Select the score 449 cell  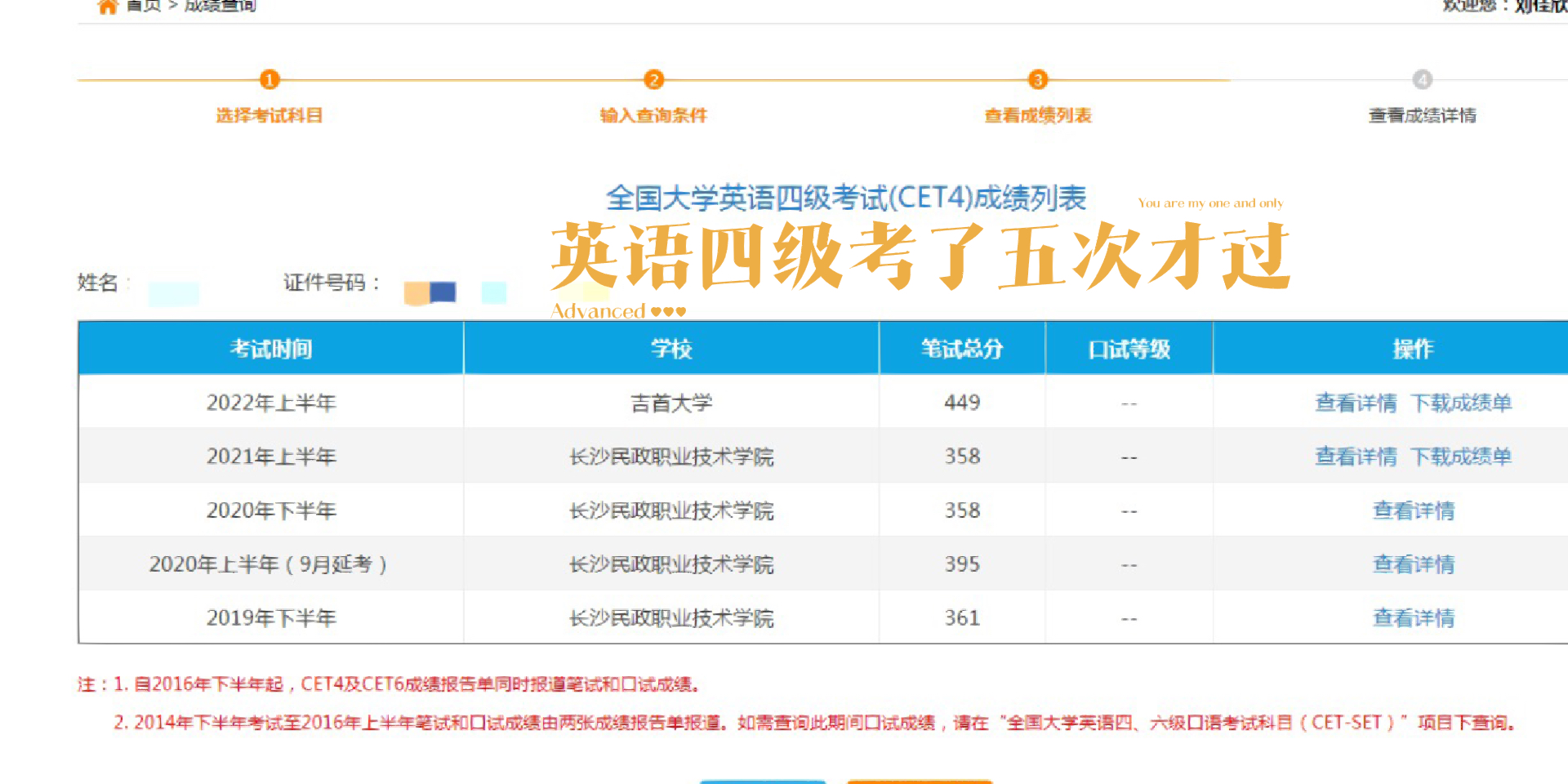962,403
